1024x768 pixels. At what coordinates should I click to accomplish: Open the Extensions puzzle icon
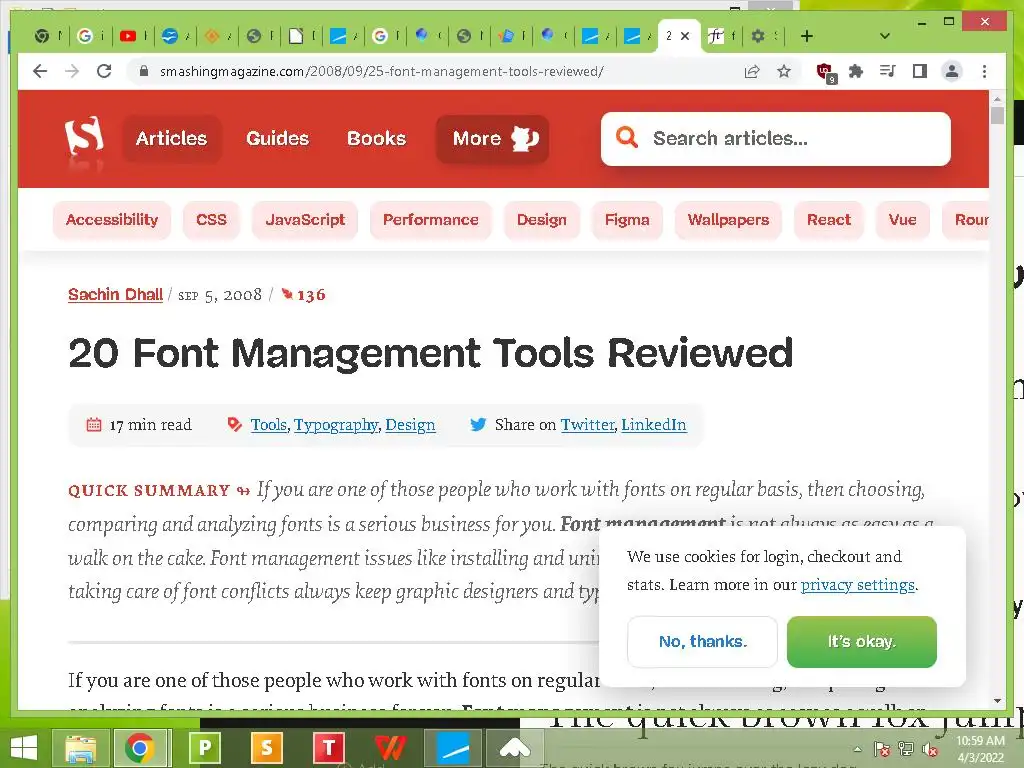point(856,71)
